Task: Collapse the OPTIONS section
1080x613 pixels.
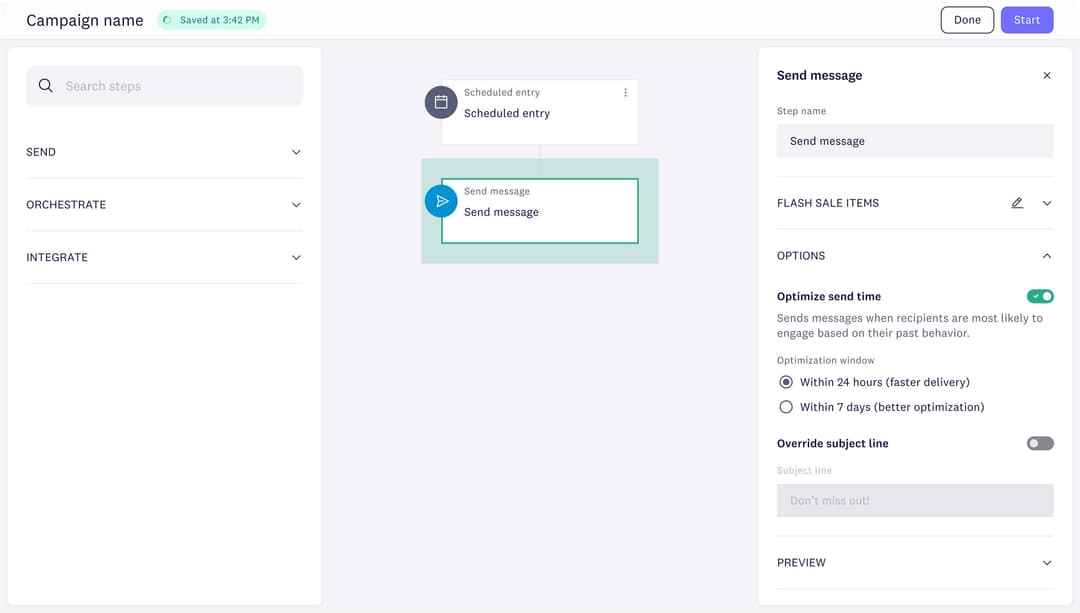Action: (1046, 255)
